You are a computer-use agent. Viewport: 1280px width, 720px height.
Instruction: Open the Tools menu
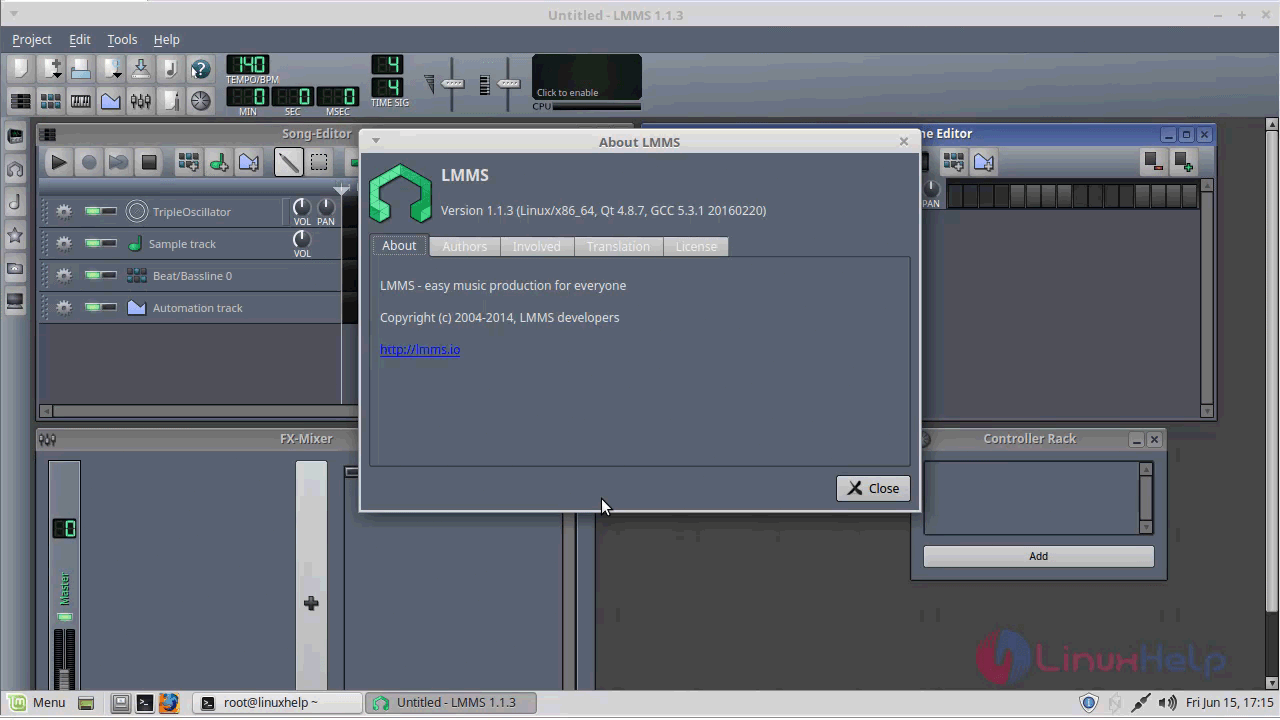[122, 39]
